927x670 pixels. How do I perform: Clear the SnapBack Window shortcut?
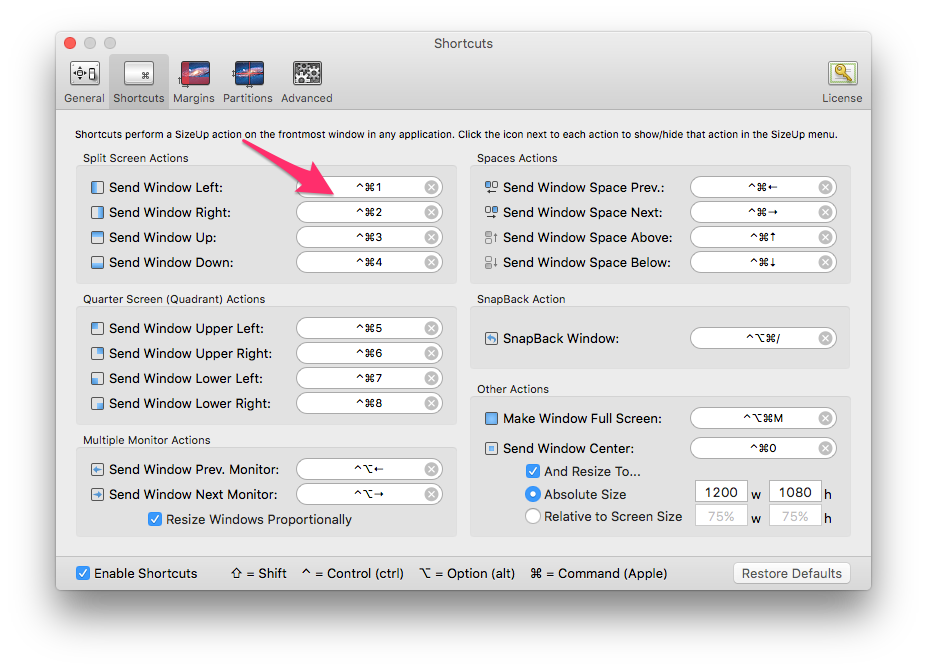click(825, 338)
